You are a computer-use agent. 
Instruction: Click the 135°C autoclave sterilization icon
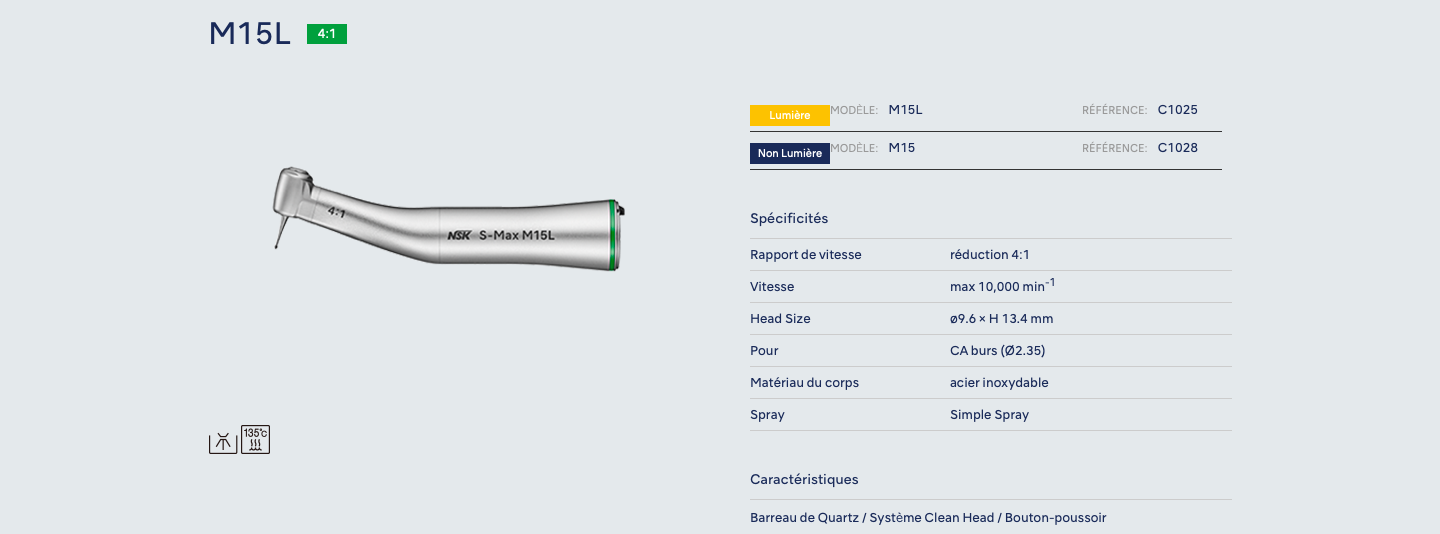click(x=256, y=440)
